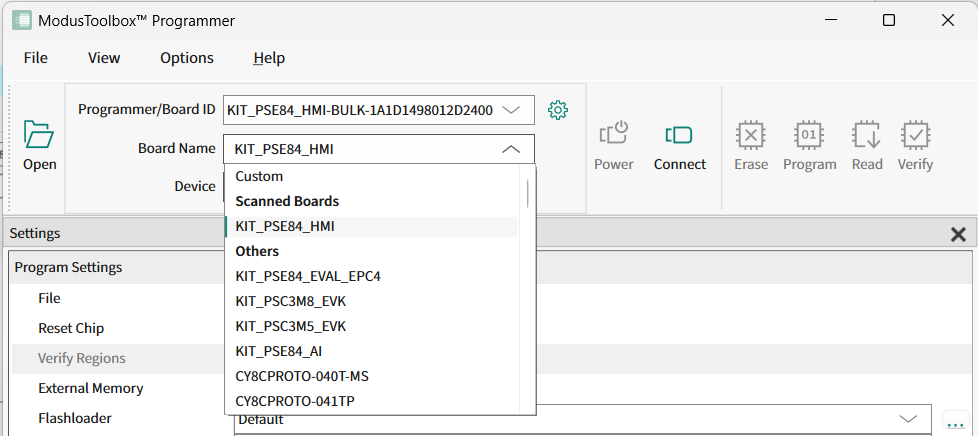The width and height of the screenshot is (978, 436).
Task: Open the File menu
Action: 36,58
